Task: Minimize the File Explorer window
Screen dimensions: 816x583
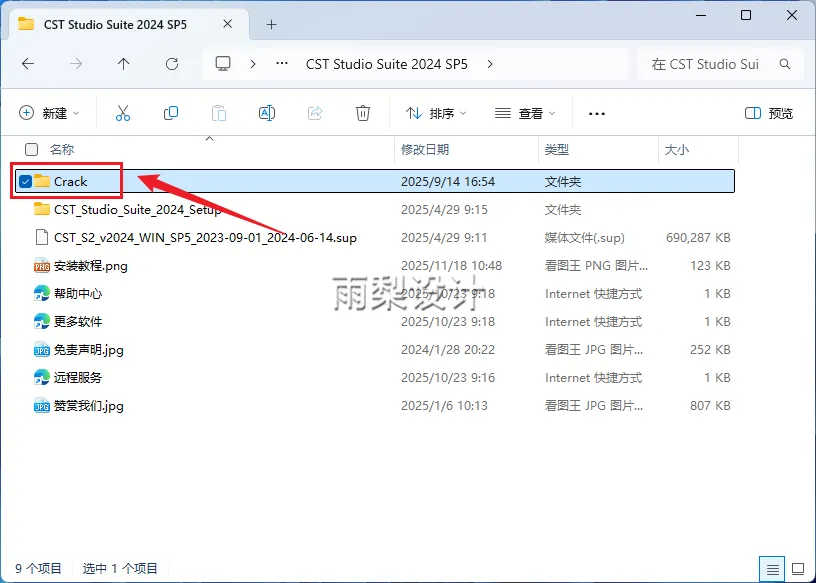Action: 700,15
